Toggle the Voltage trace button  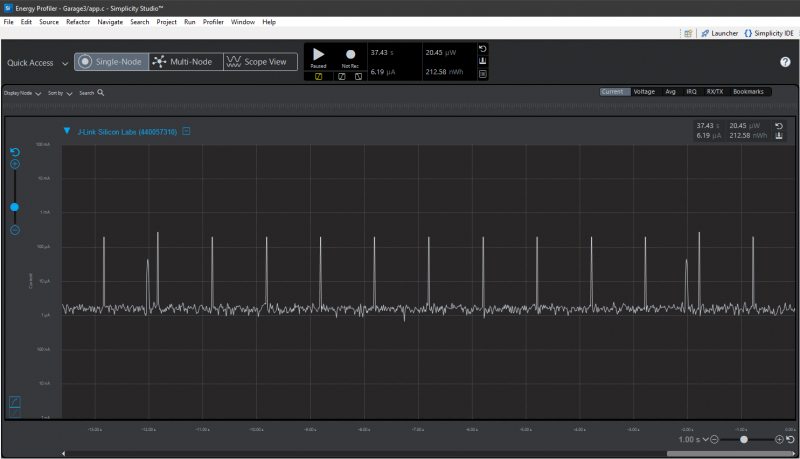[644, 92]
